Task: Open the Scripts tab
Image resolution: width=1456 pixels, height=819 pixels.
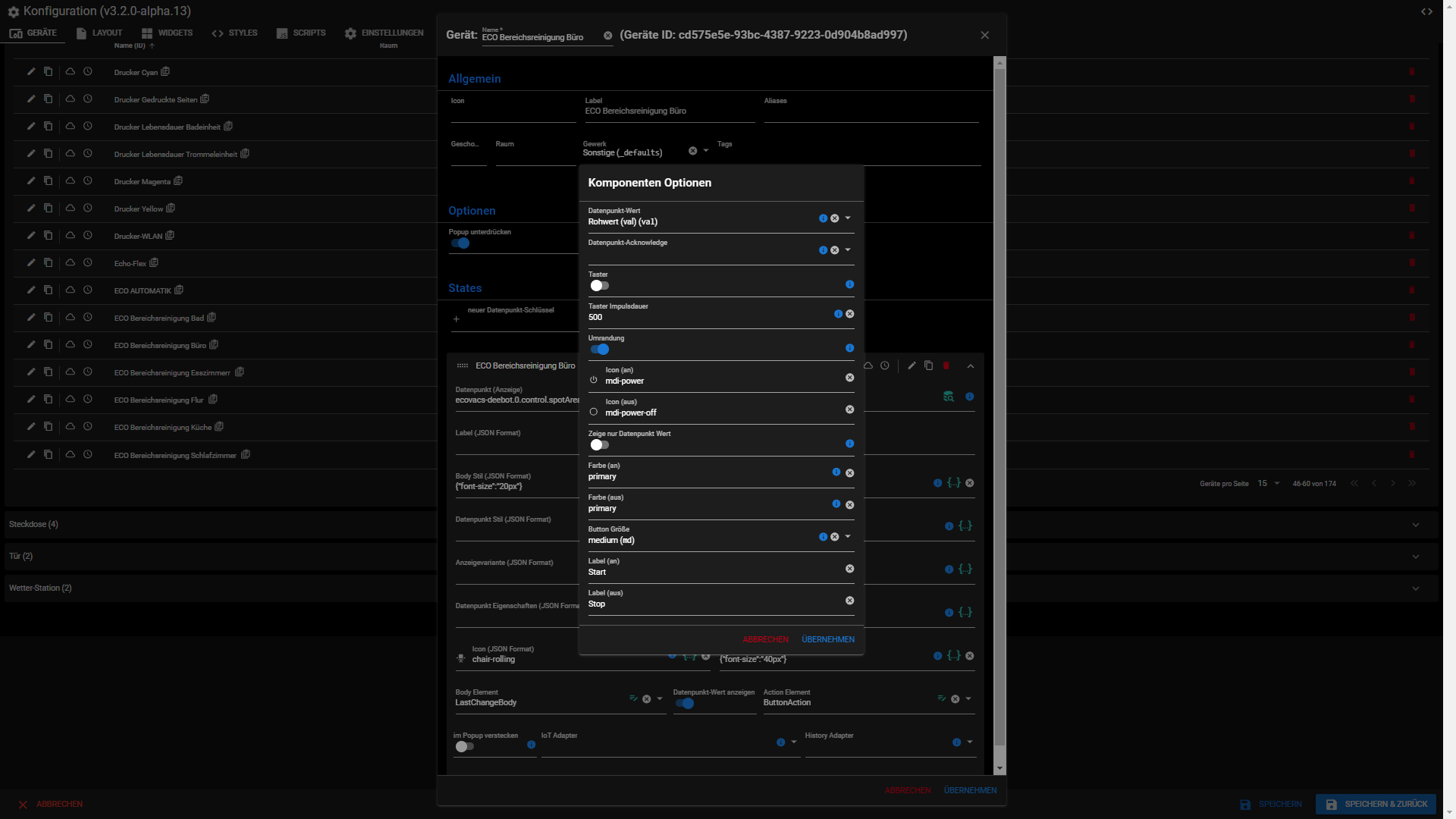Action: point(301,33)
